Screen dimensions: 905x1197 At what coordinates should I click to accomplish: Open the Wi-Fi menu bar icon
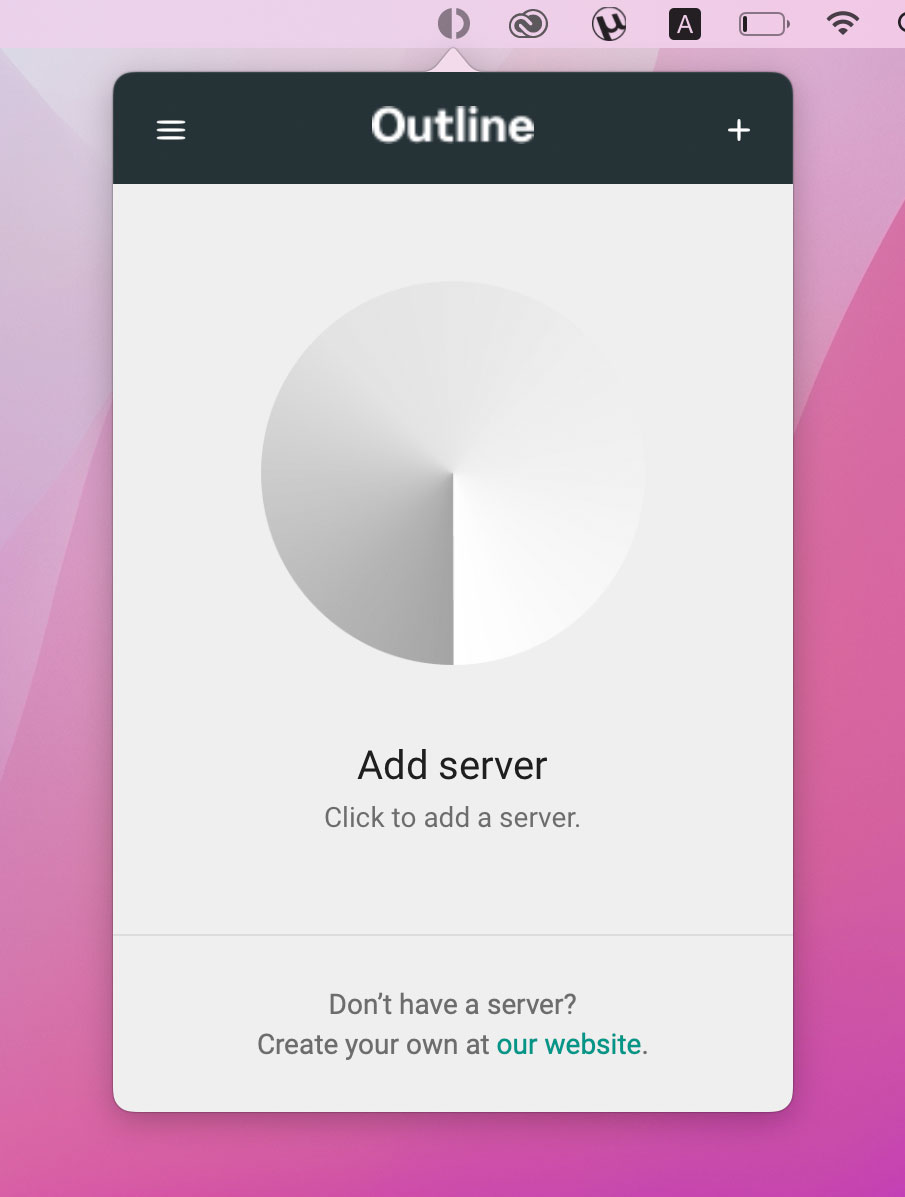click(x=842, y=24)
